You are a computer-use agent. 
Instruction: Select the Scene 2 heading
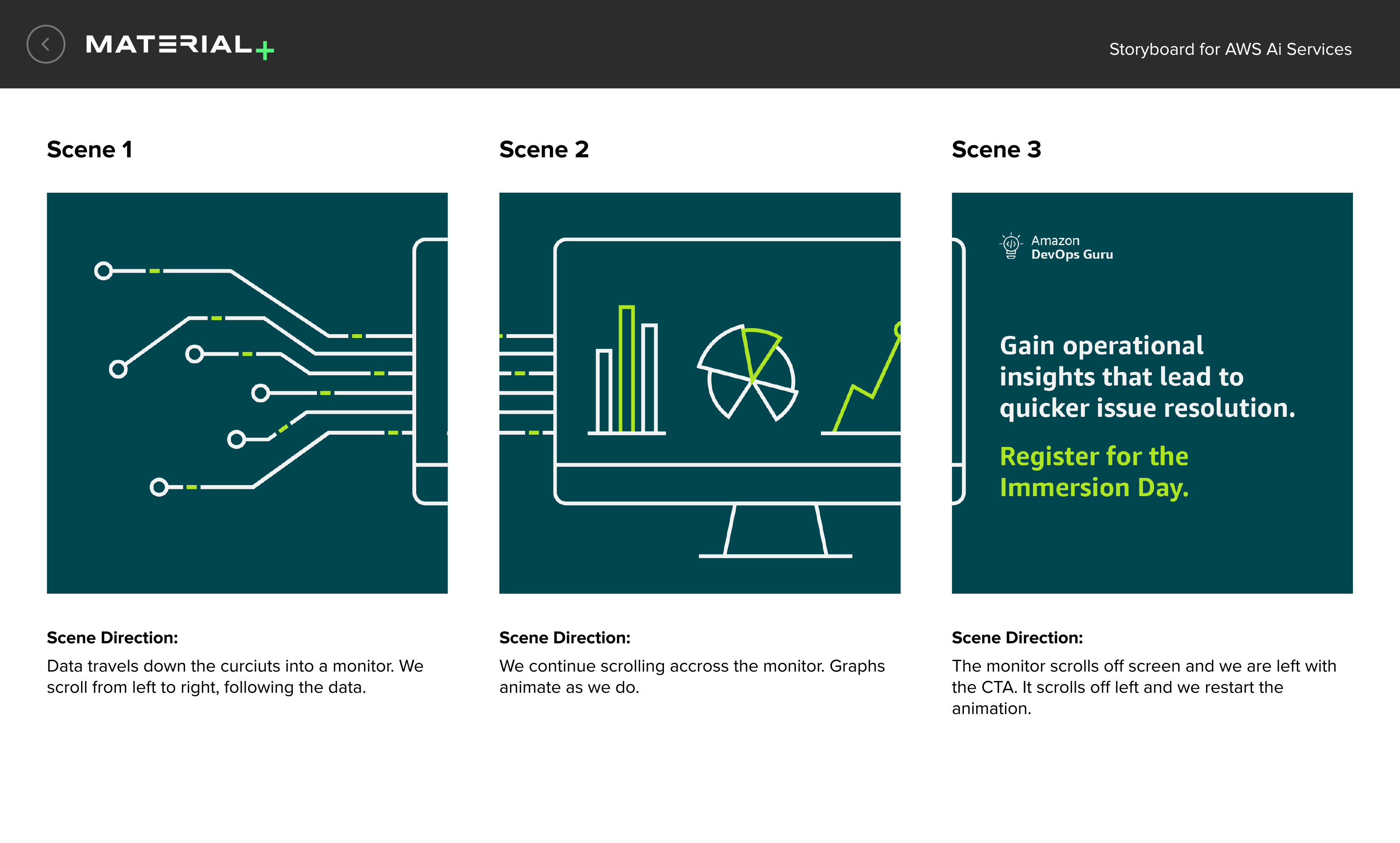(544, 149)
